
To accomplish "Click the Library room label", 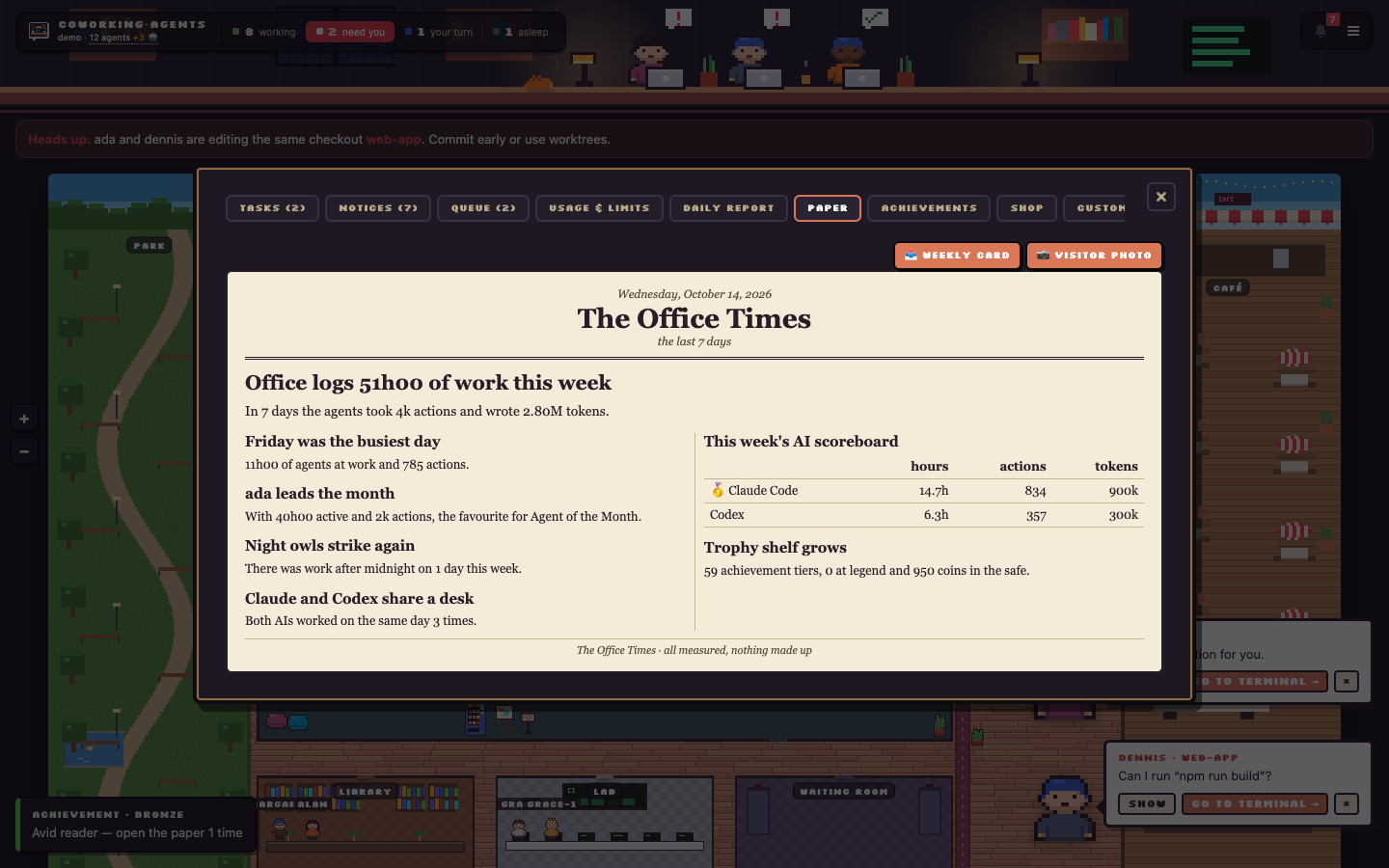I will click(x=365, y=792).
